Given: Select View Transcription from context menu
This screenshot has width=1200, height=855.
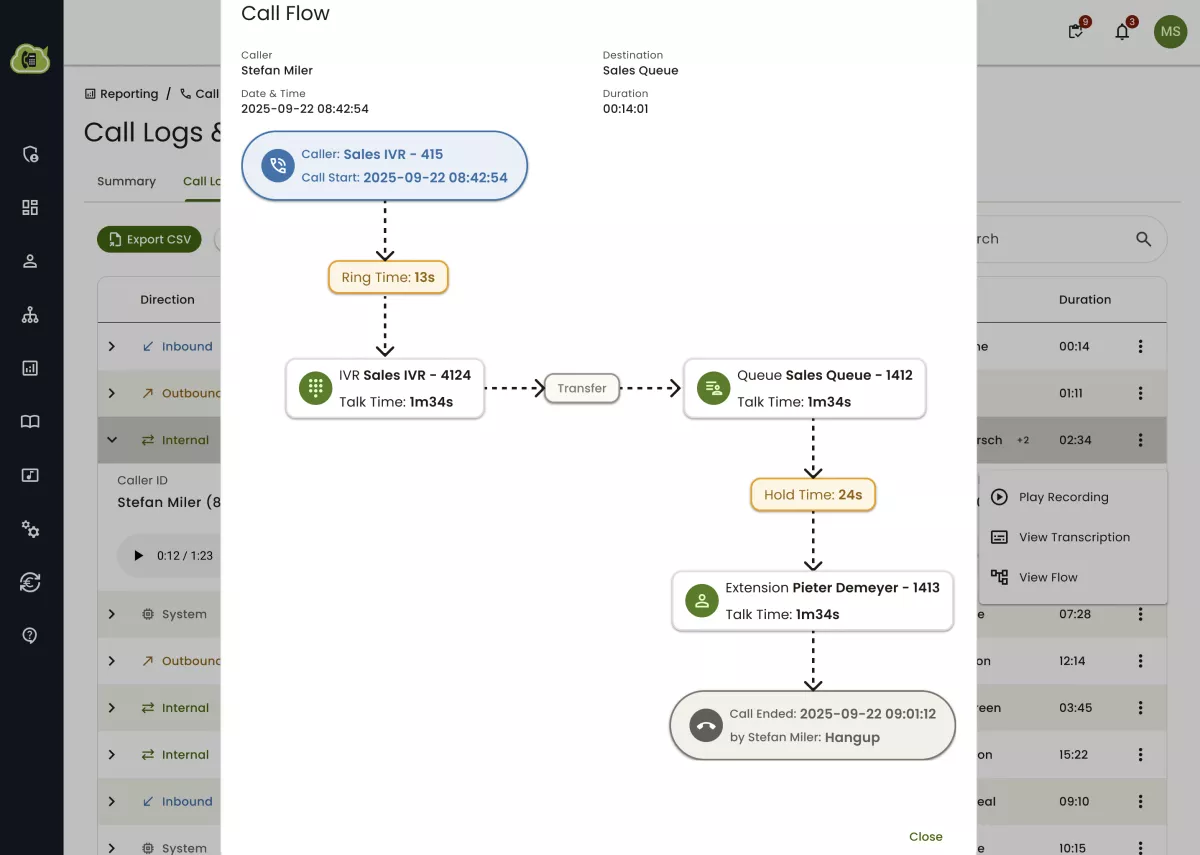Looking at the screenshot, I should point(1072,537).
